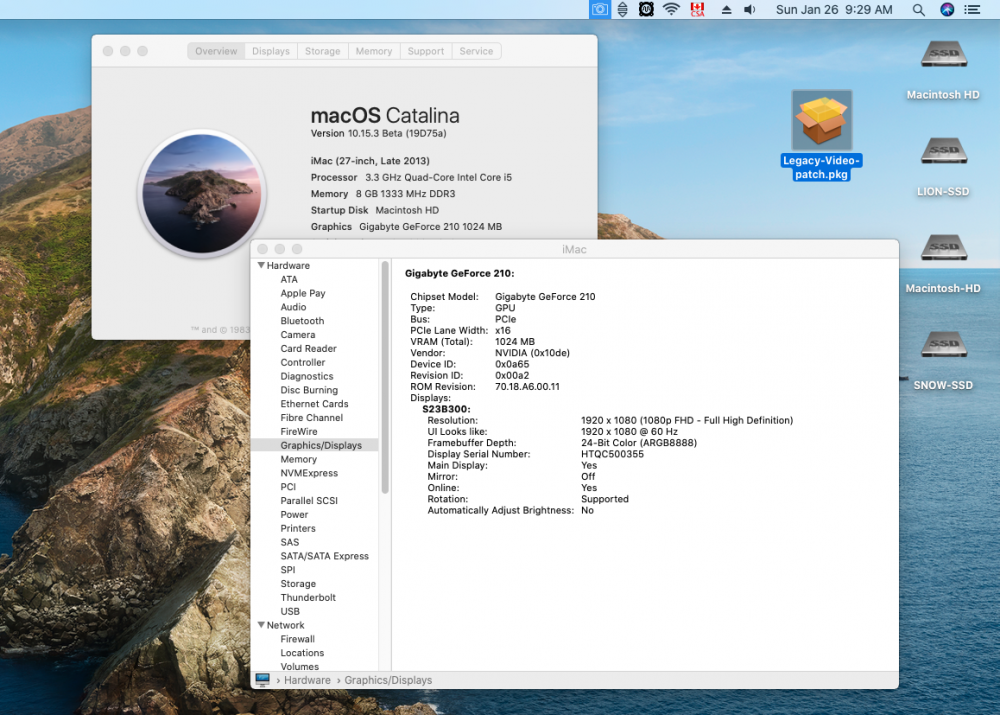Select Printers in the sidebar
The height and width of the screenshot is (715, 1000).
(x=298, y=528)
